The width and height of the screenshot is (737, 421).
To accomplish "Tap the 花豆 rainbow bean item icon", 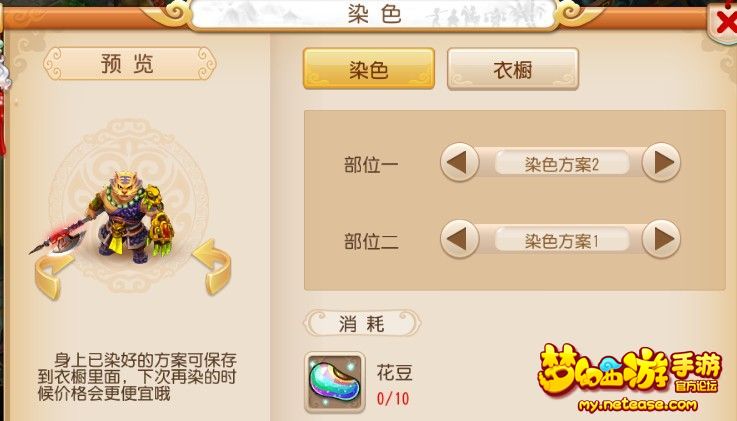I will click(x=335, y=382).
